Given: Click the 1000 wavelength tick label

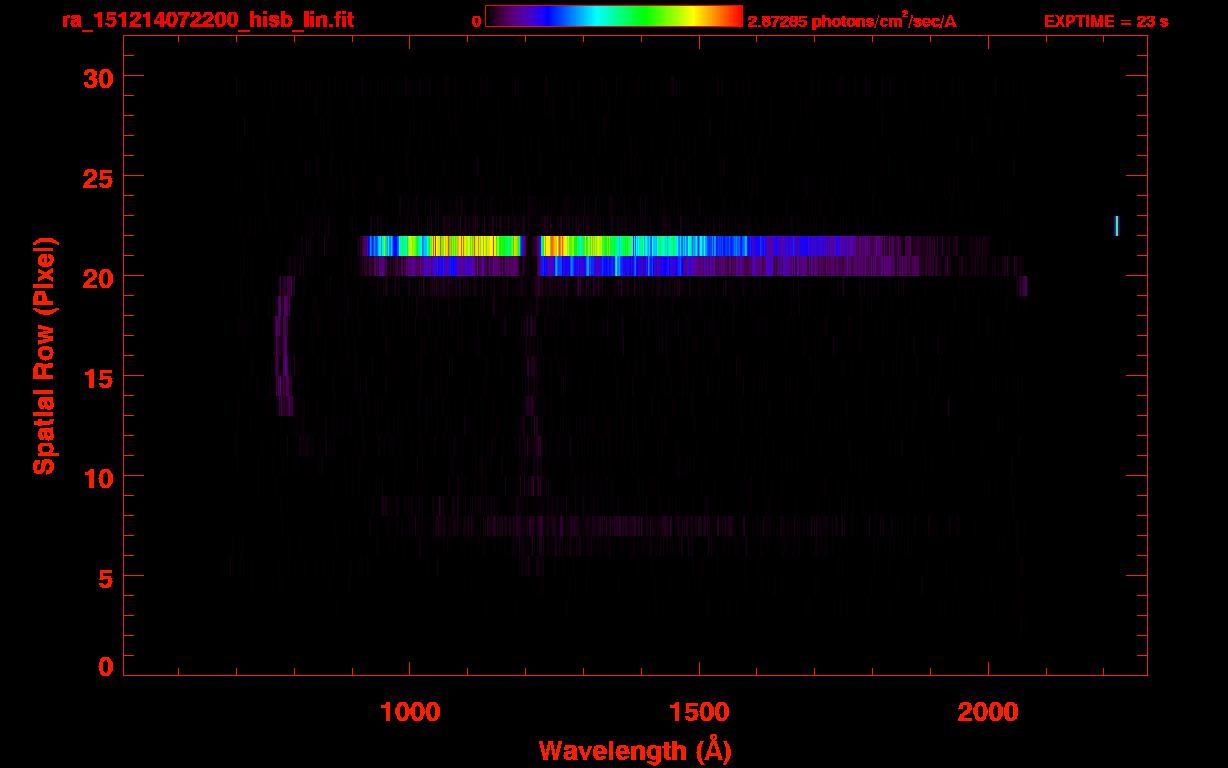Looking at the screenshot, I should point(410,712).
